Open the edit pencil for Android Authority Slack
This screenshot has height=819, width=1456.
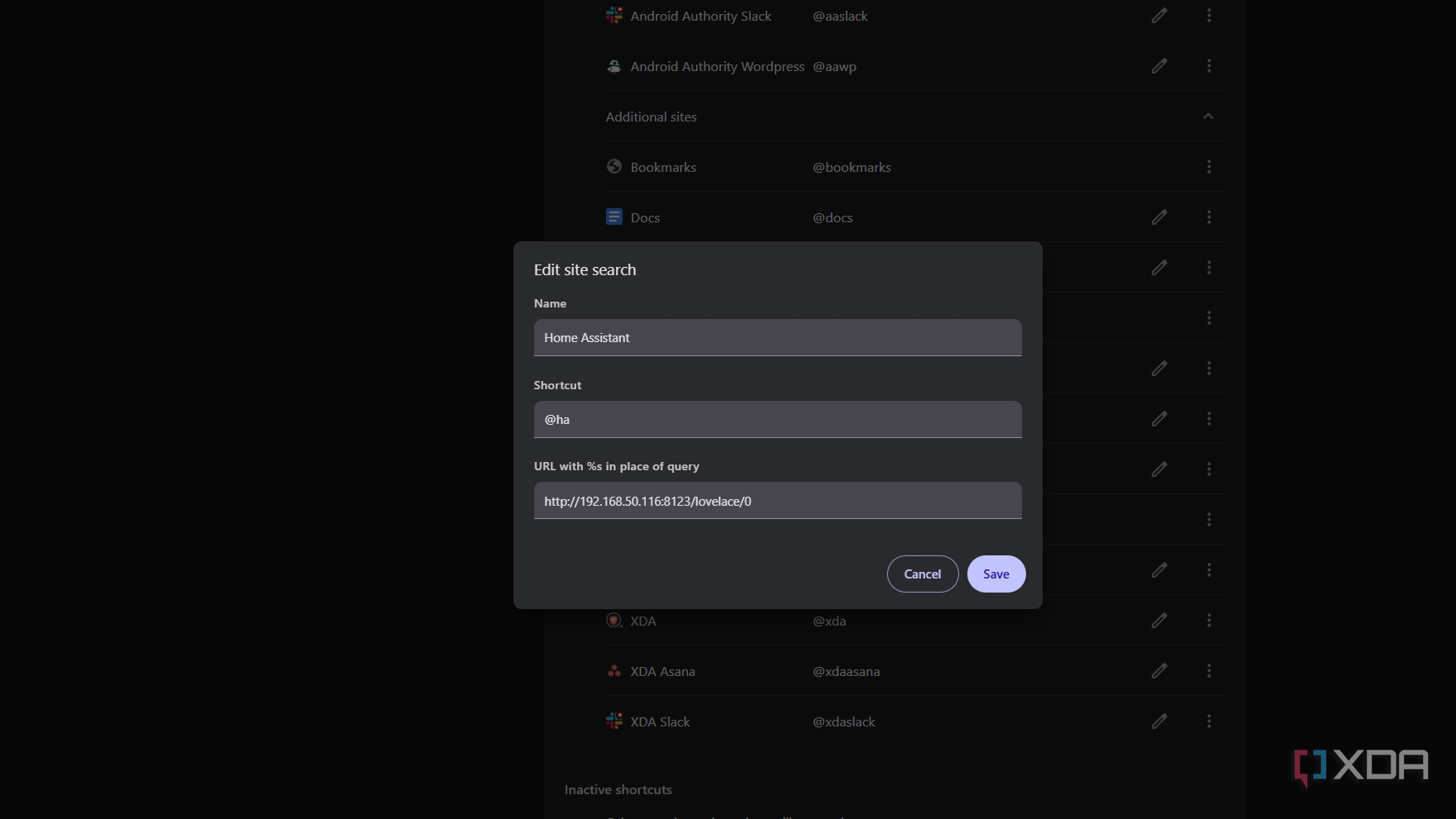(1158, 15)
